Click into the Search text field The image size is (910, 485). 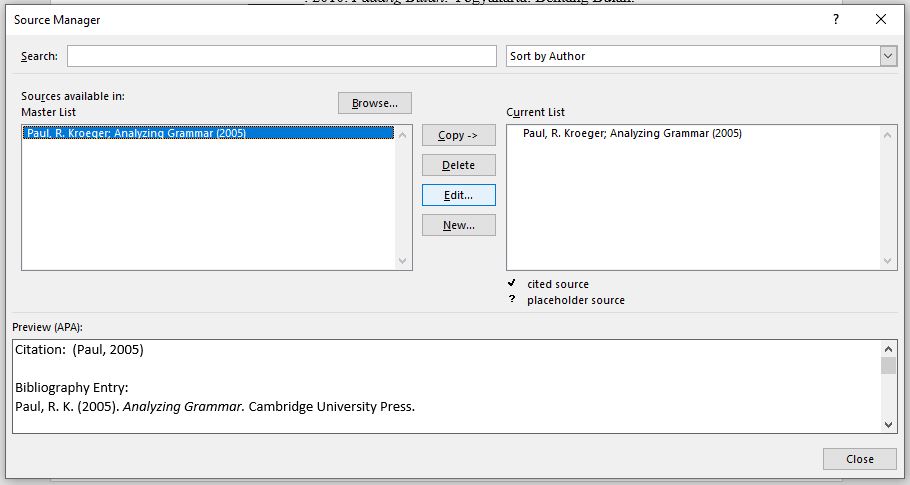pyautogui.click(x=281, y=56)
